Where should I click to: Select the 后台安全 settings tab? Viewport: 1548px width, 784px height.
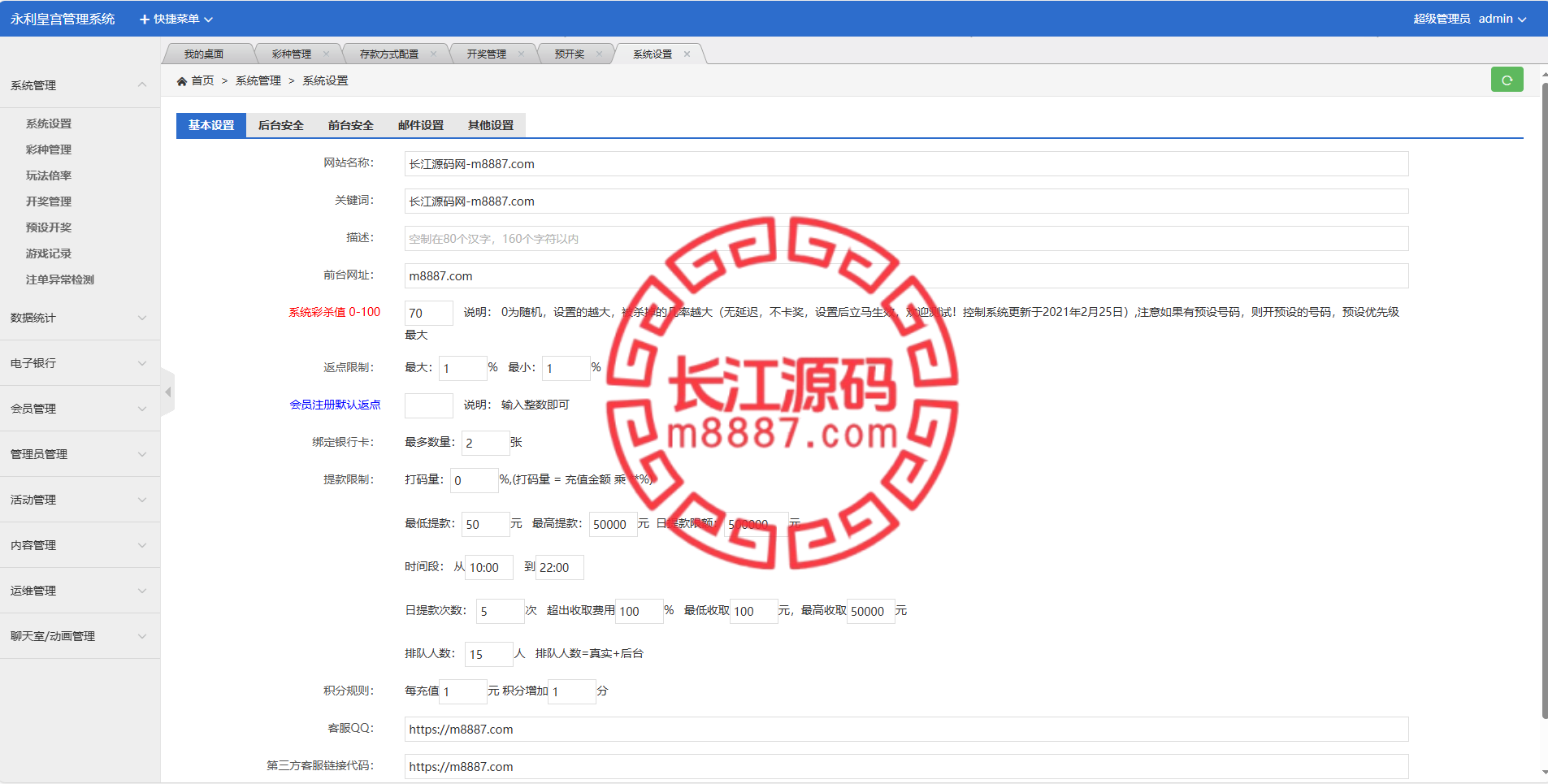tap(281, 125)
